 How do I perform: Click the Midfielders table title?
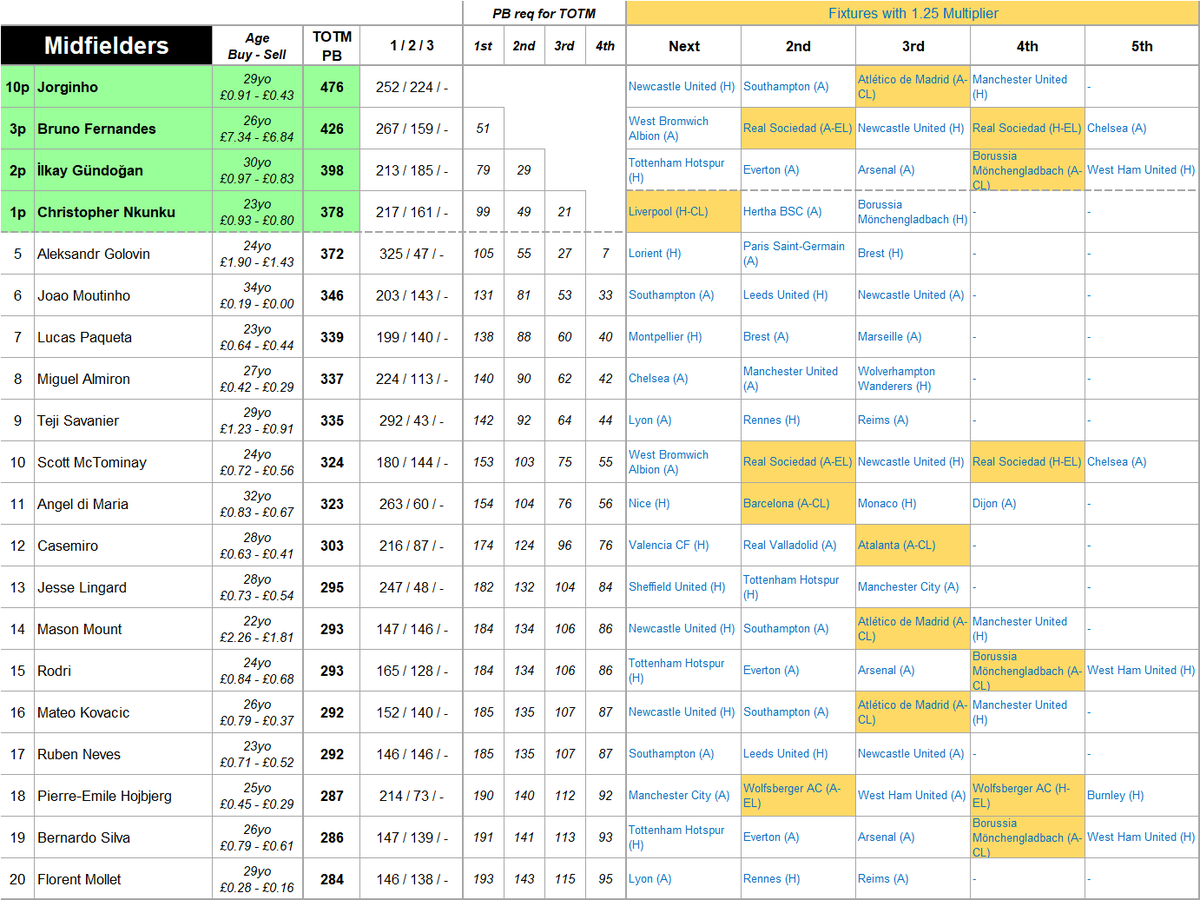coord(106,46)
